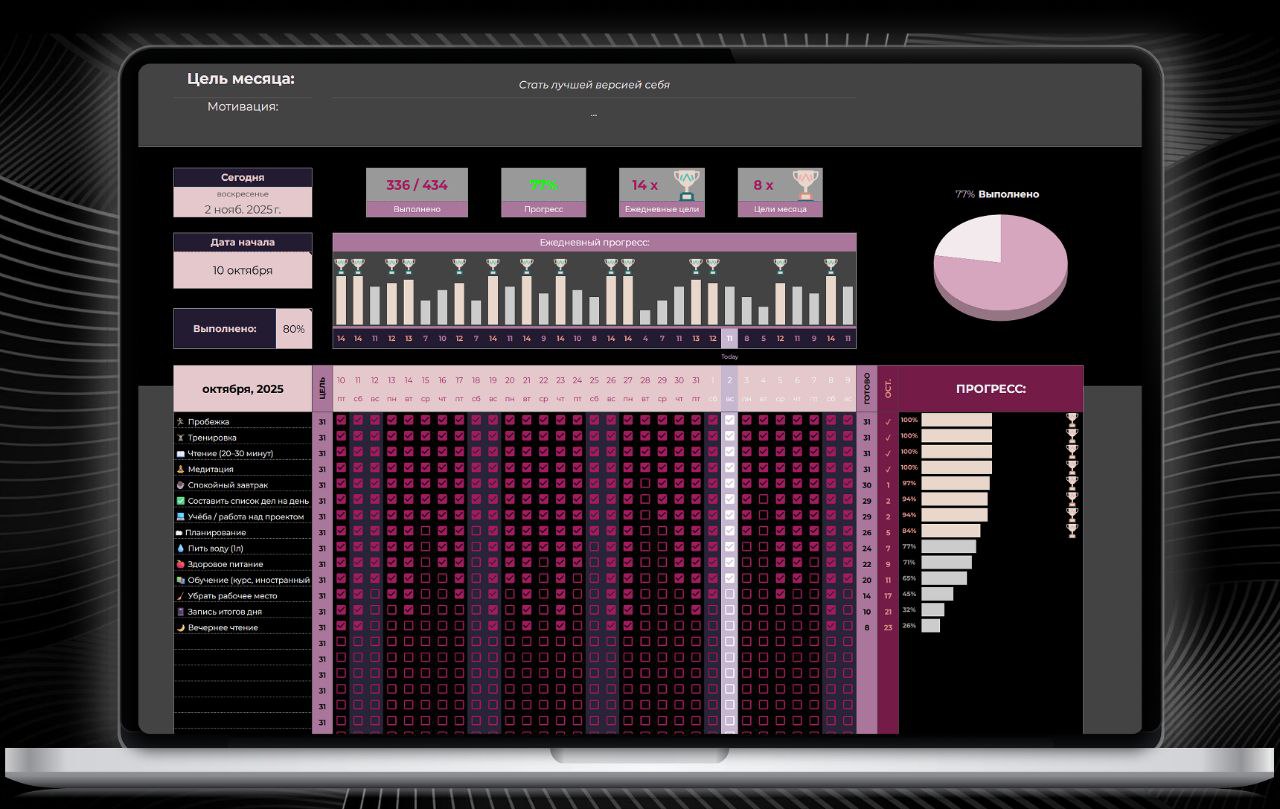Click the laptop icon beside Учёба / работа над проектом
Viewport: 1280px width, 809px height.
(180, 517)
